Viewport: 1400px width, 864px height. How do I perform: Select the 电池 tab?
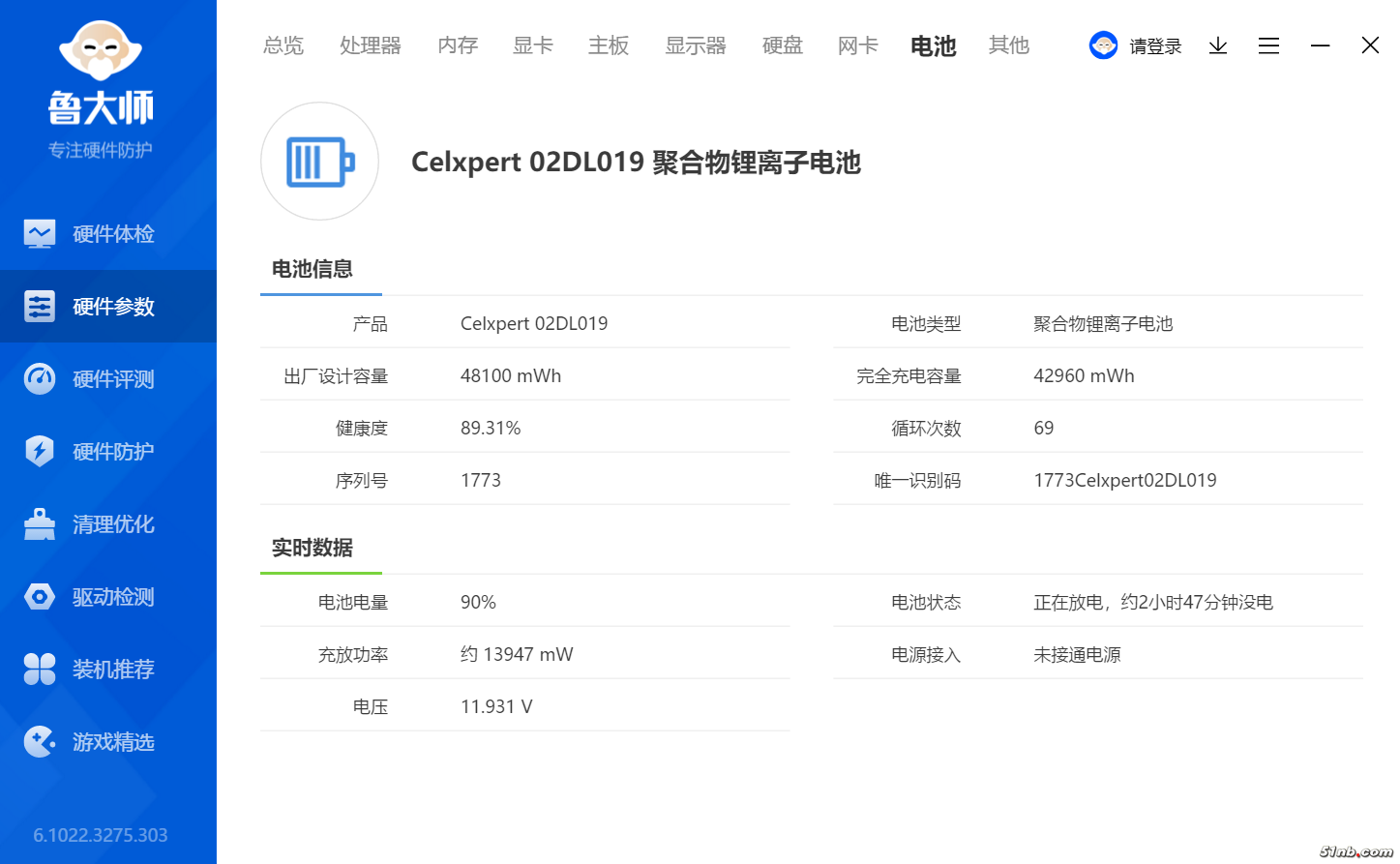coord(934,45)
